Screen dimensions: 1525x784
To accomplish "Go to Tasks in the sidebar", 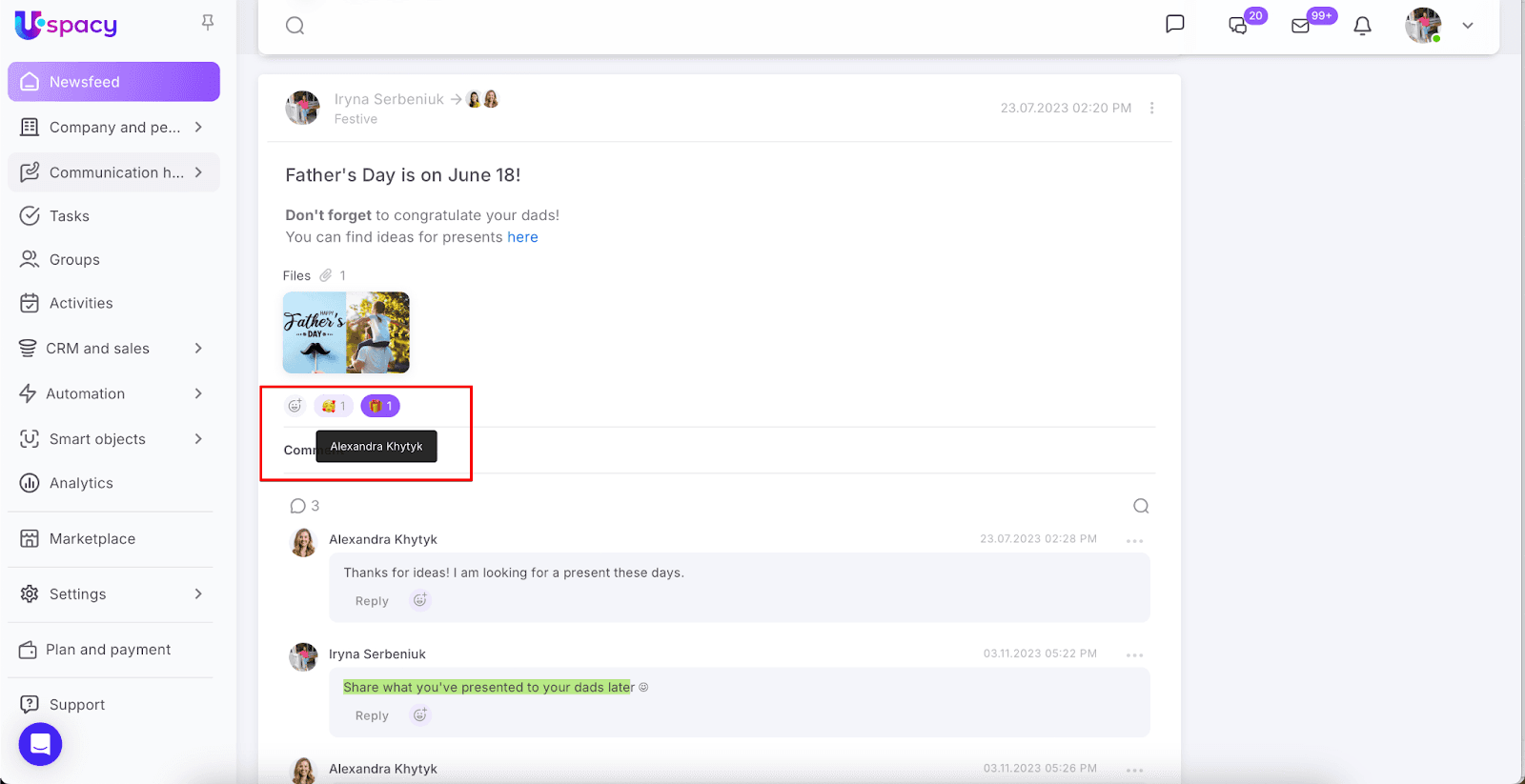I will point(70,216).
